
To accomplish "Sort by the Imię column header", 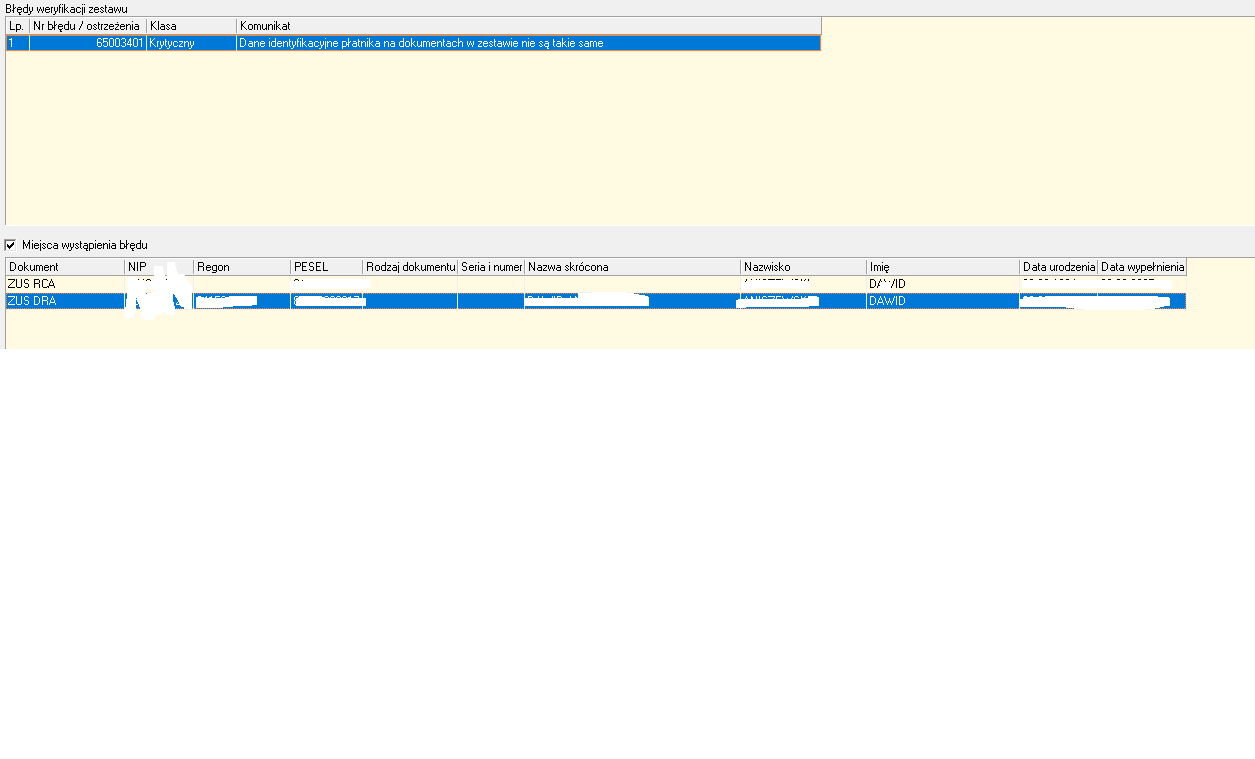I will pos(942,267).
